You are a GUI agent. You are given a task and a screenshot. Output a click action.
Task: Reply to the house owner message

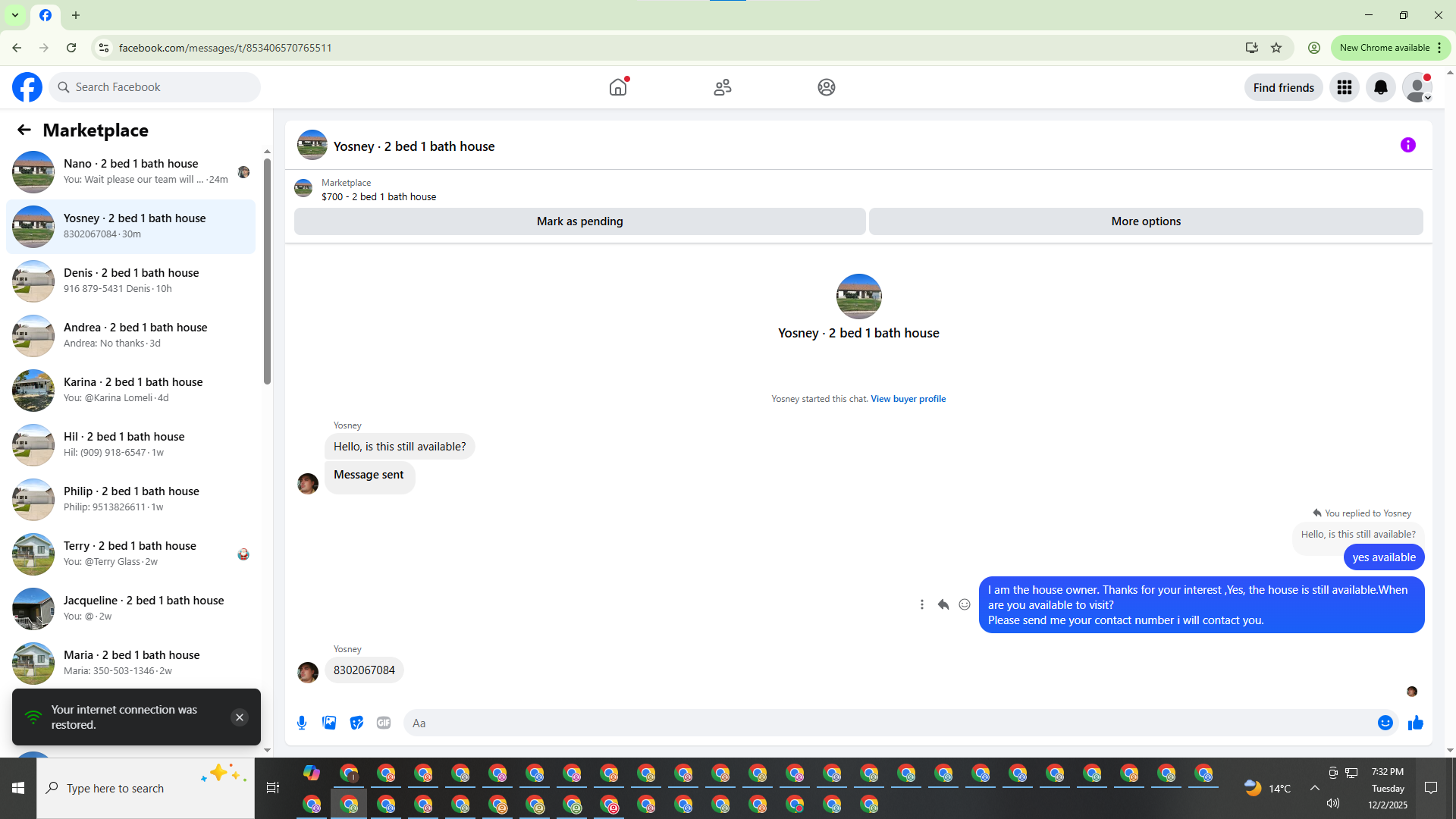(x=943, y=604)
